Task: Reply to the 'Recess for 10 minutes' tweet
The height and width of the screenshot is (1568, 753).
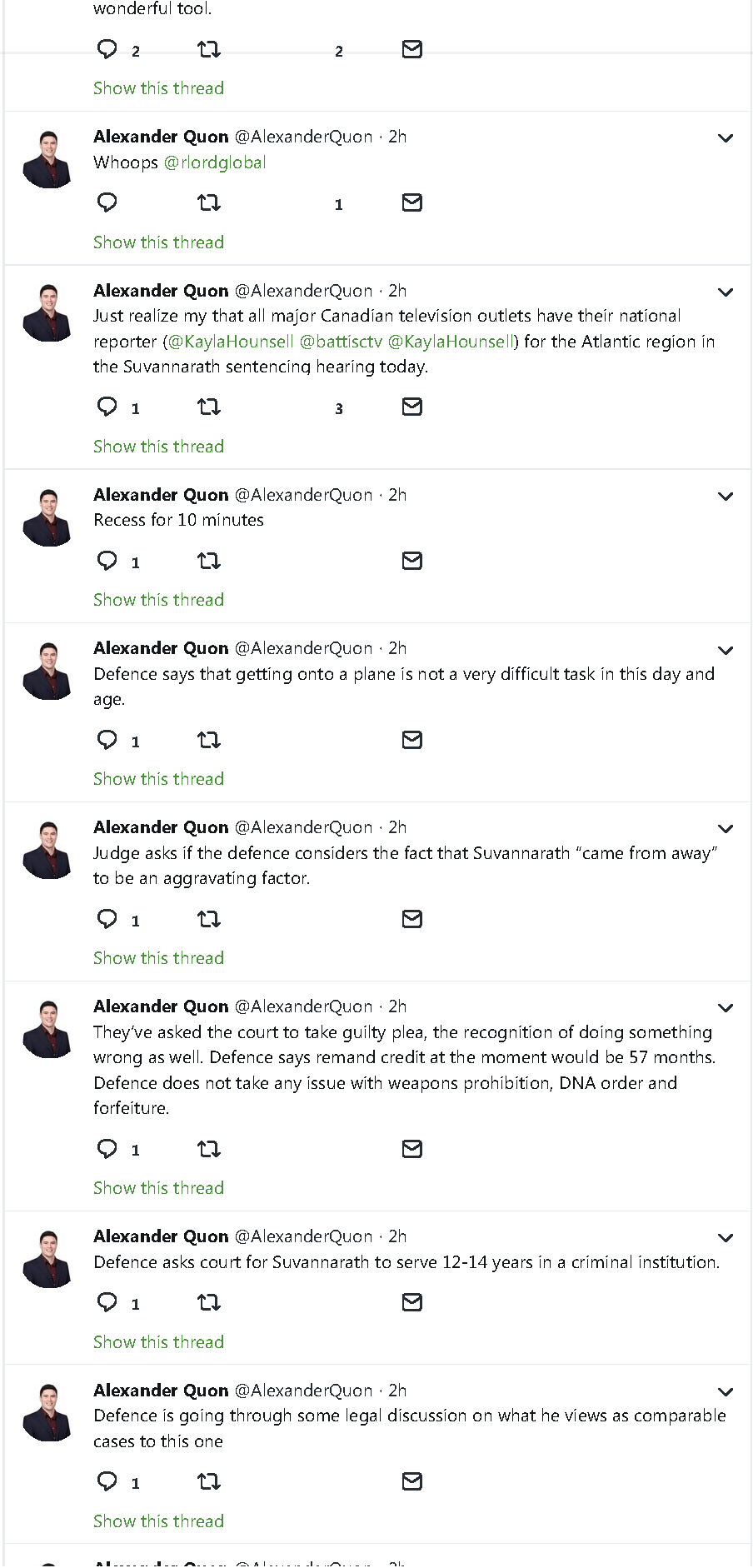Action: 107,561
